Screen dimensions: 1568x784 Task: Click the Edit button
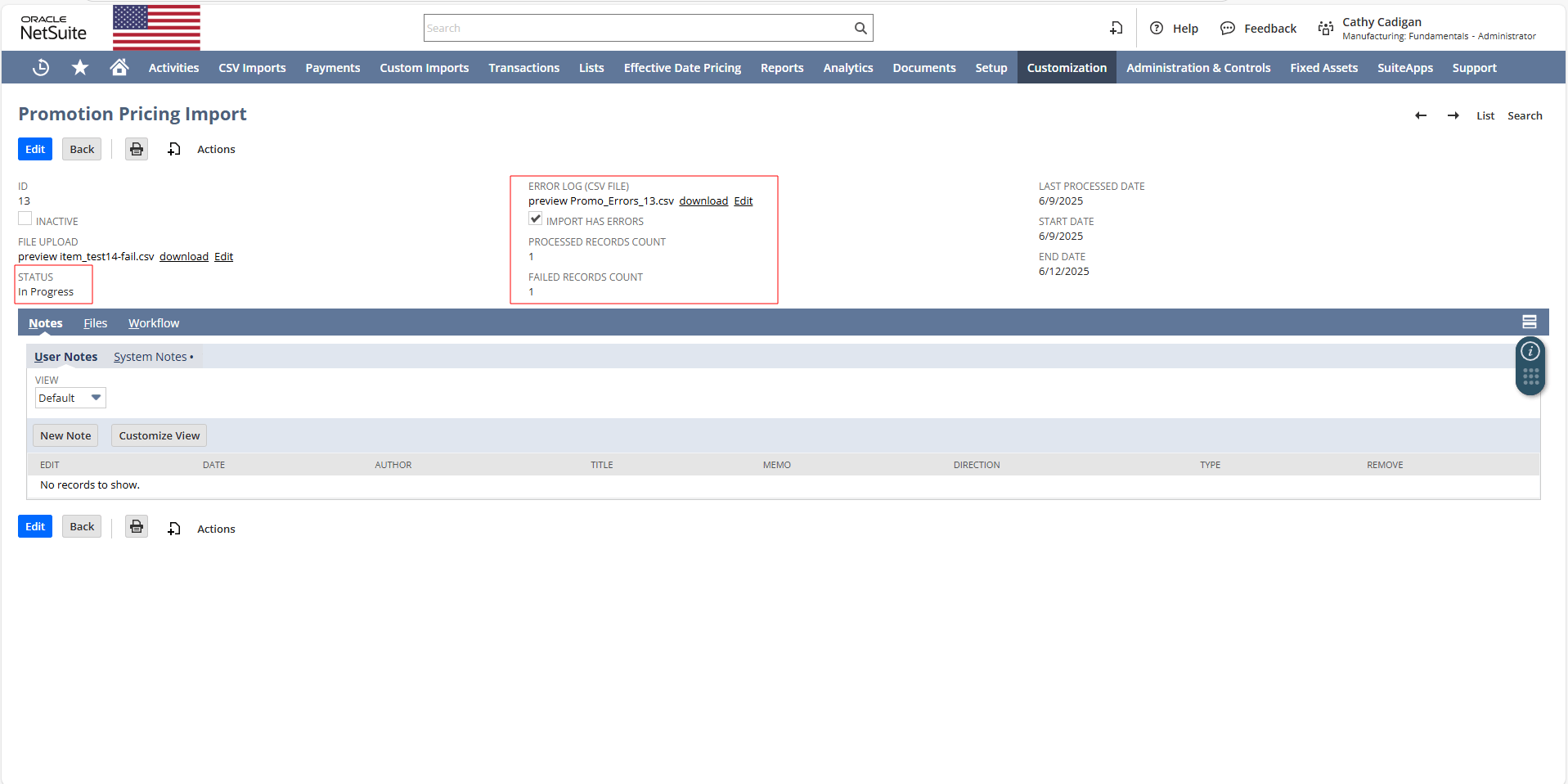[34, 149]
